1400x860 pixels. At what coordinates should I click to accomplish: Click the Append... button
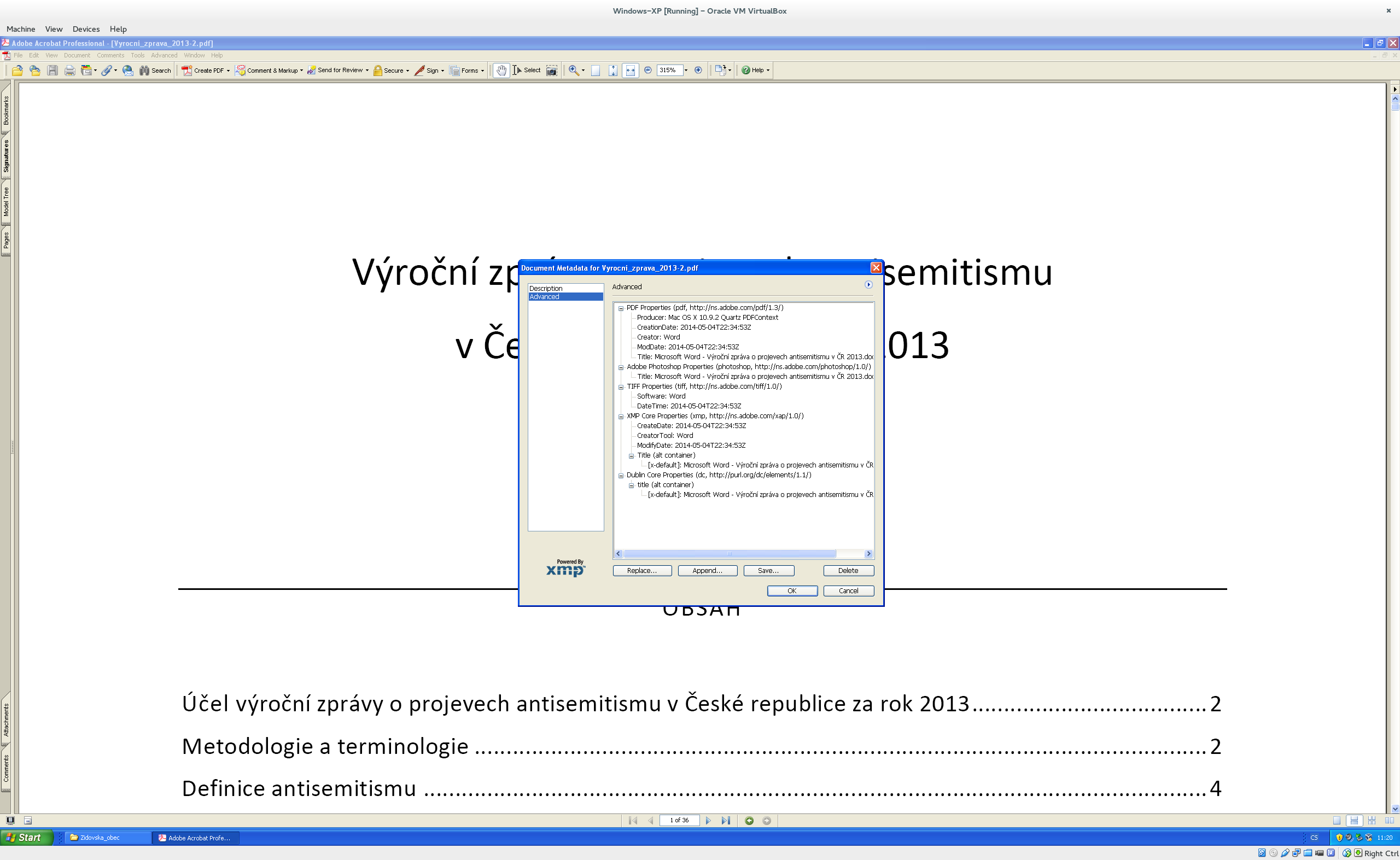coord(707,570)
